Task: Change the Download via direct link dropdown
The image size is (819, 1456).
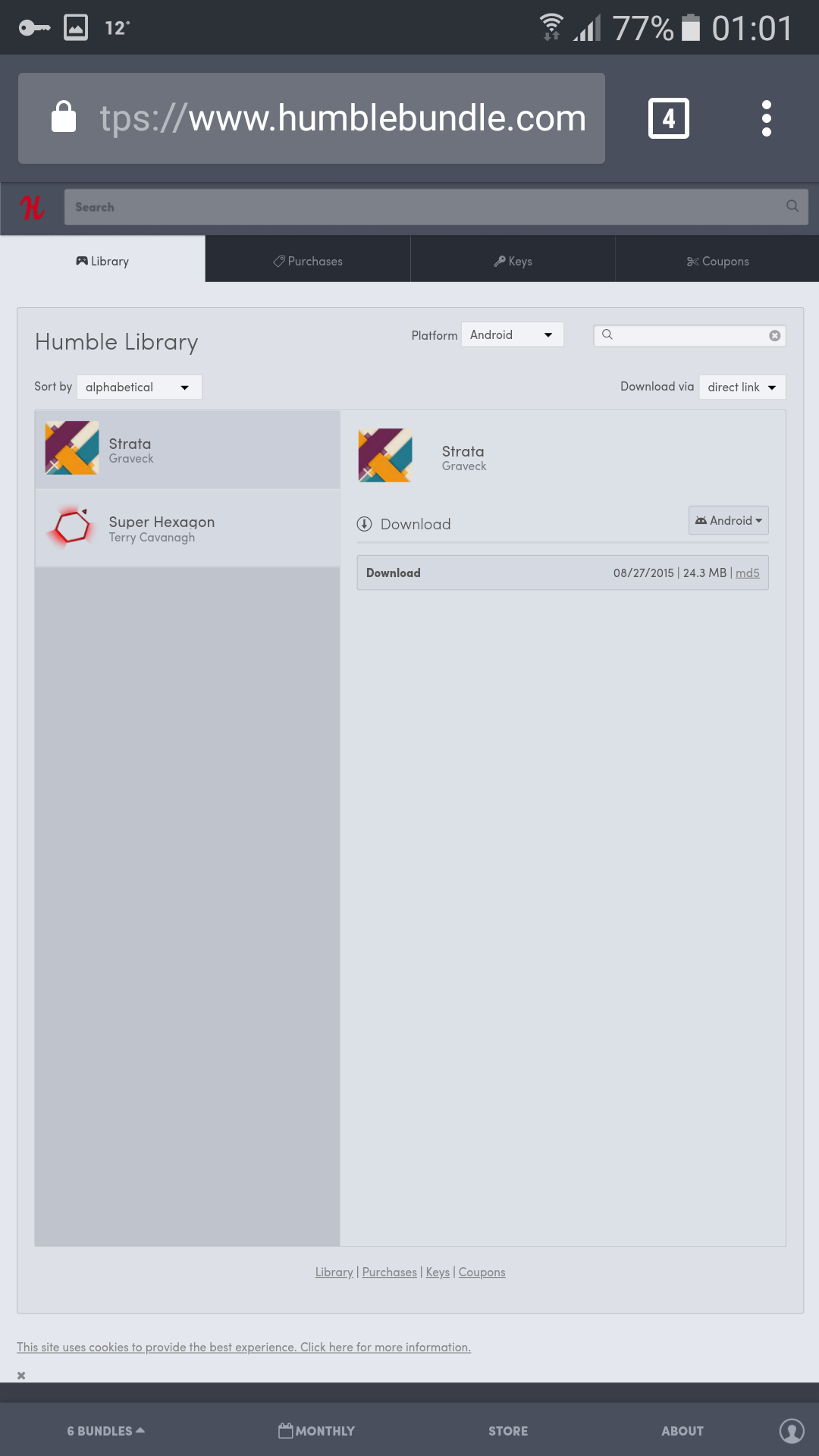Action: click(742, 388)
